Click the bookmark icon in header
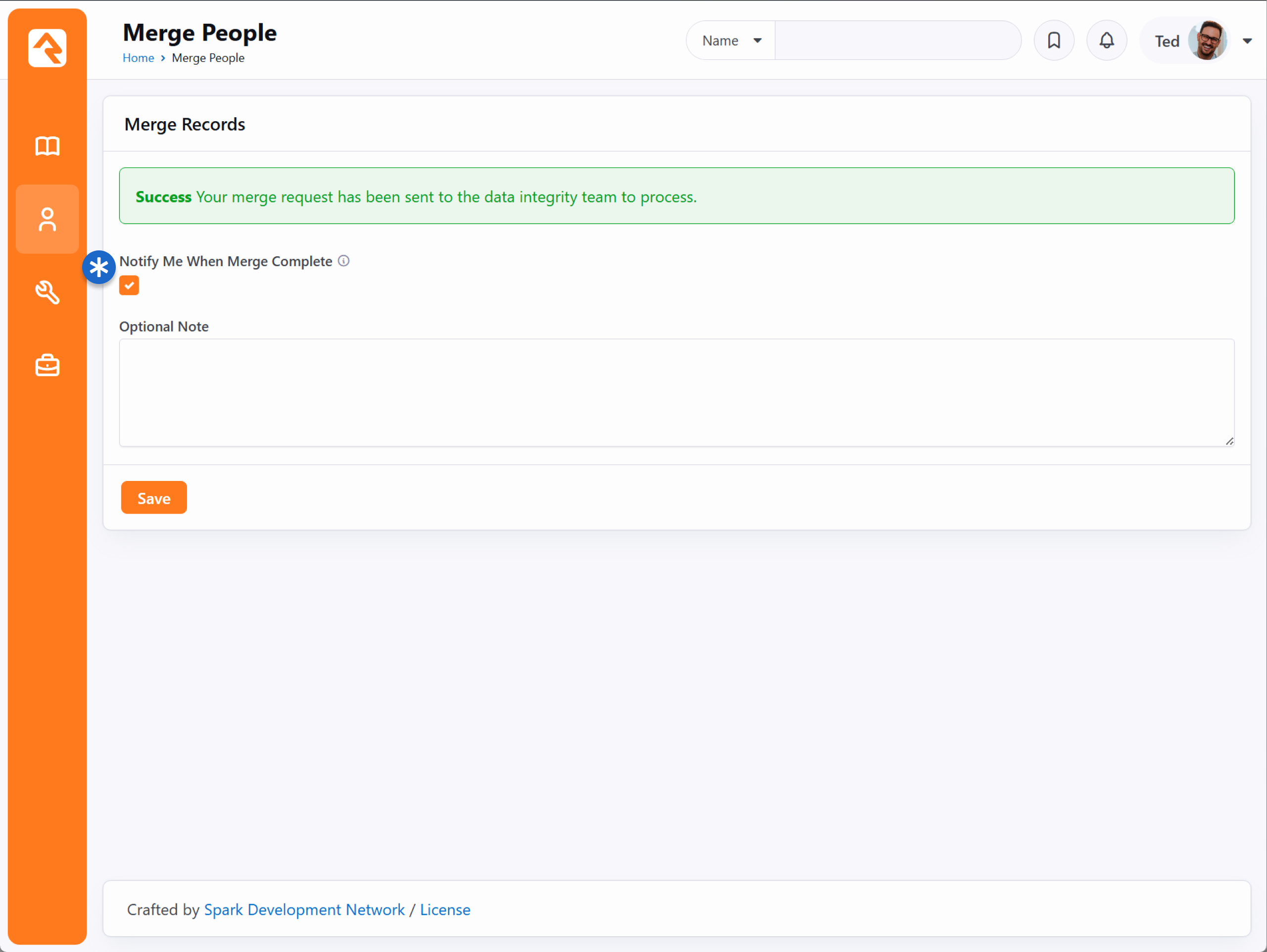The image size is (1267, 952). click(1053, 41)
